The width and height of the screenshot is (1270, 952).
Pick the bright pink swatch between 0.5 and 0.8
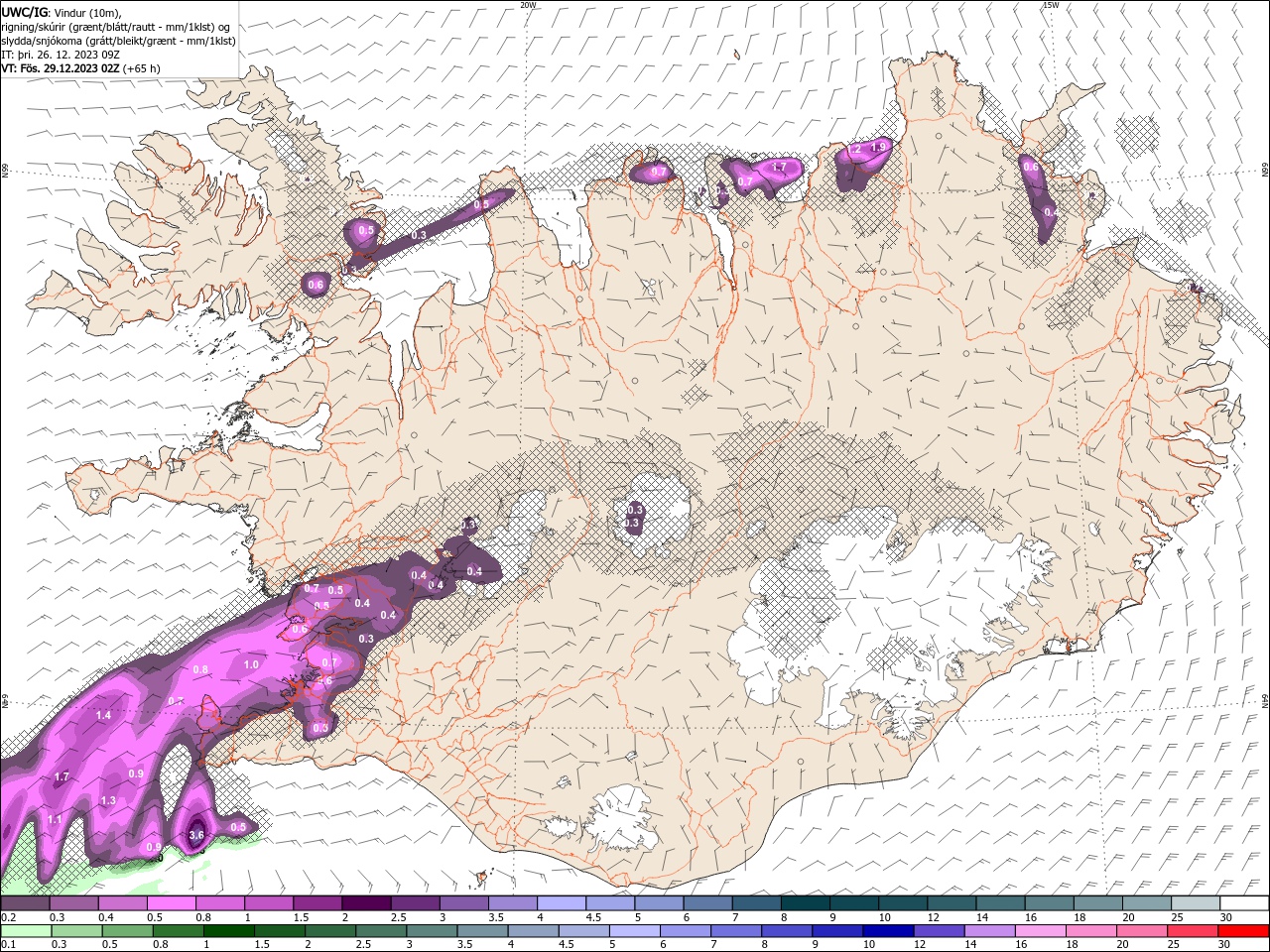pyautogui.click(x=171, y=903)
